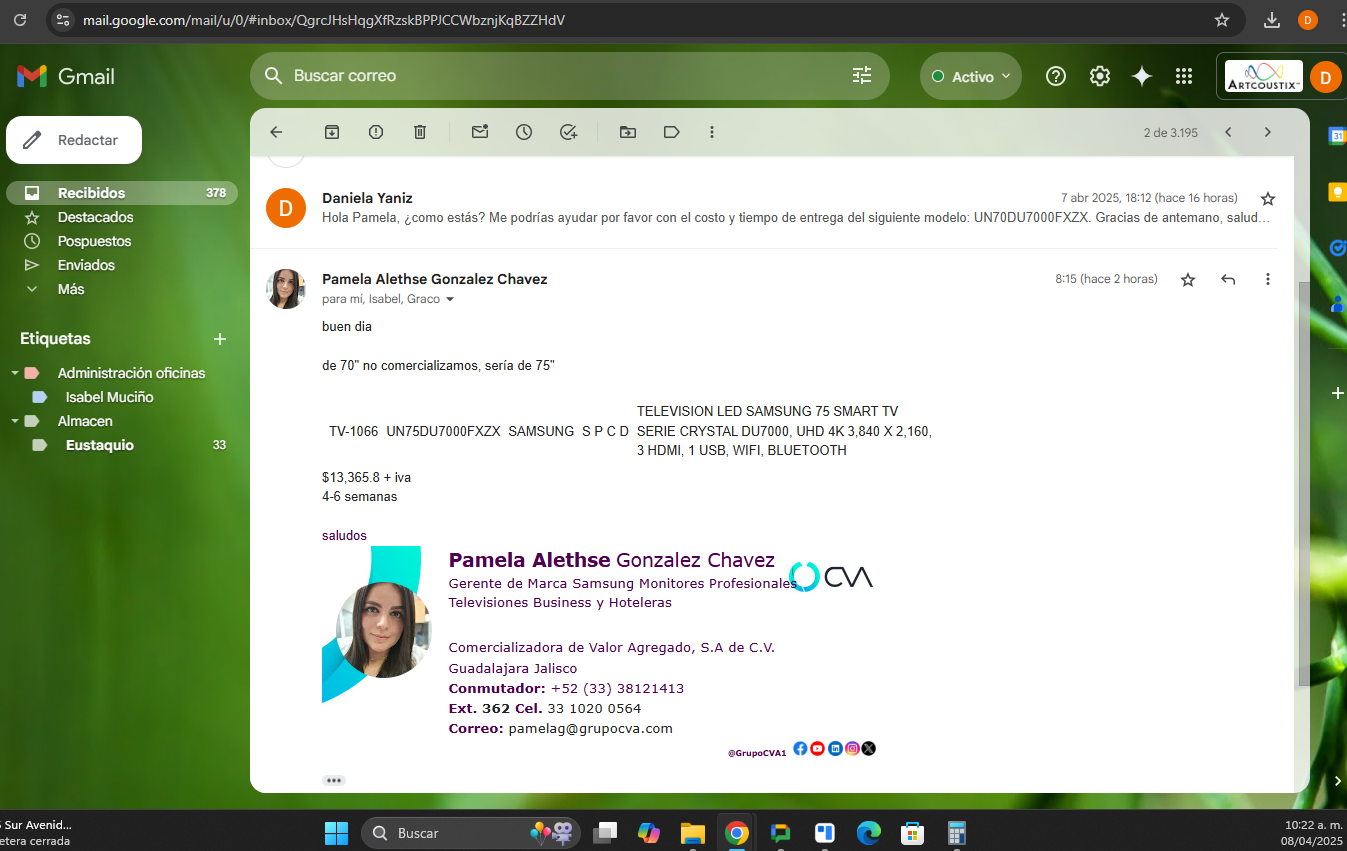
Task: Collapse the Administración oficinas label tree
Action: pos(15,373)
